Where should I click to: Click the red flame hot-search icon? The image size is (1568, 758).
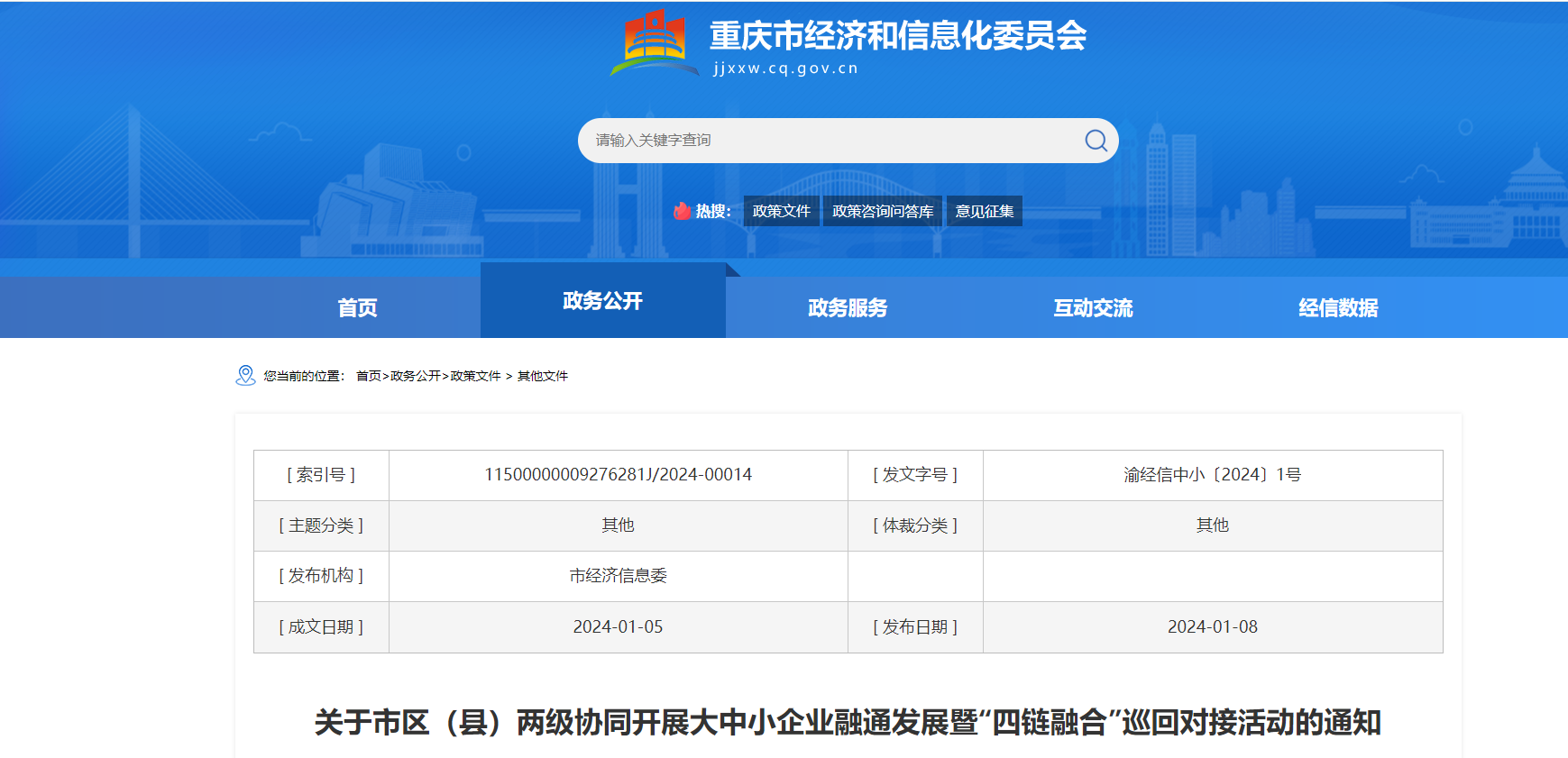[x=682, y=211]
